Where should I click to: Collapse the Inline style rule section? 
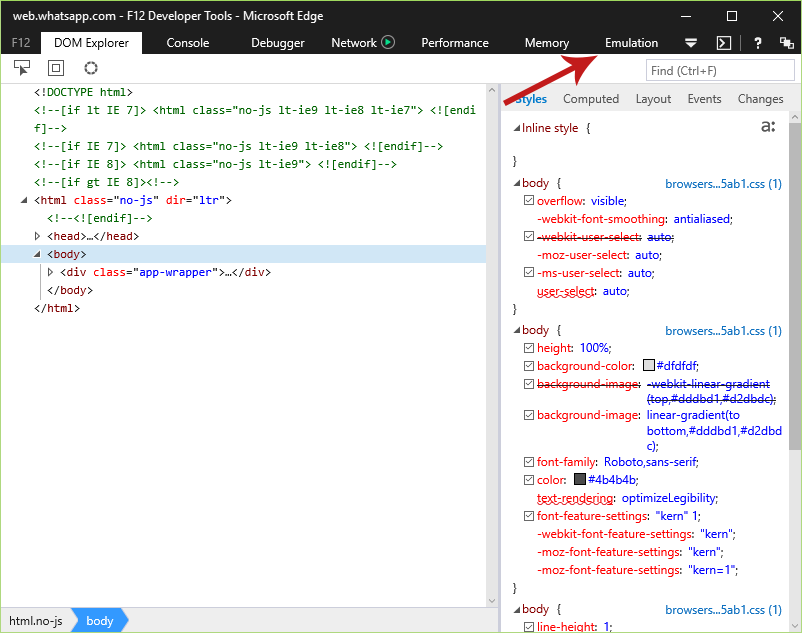[517, 128]
